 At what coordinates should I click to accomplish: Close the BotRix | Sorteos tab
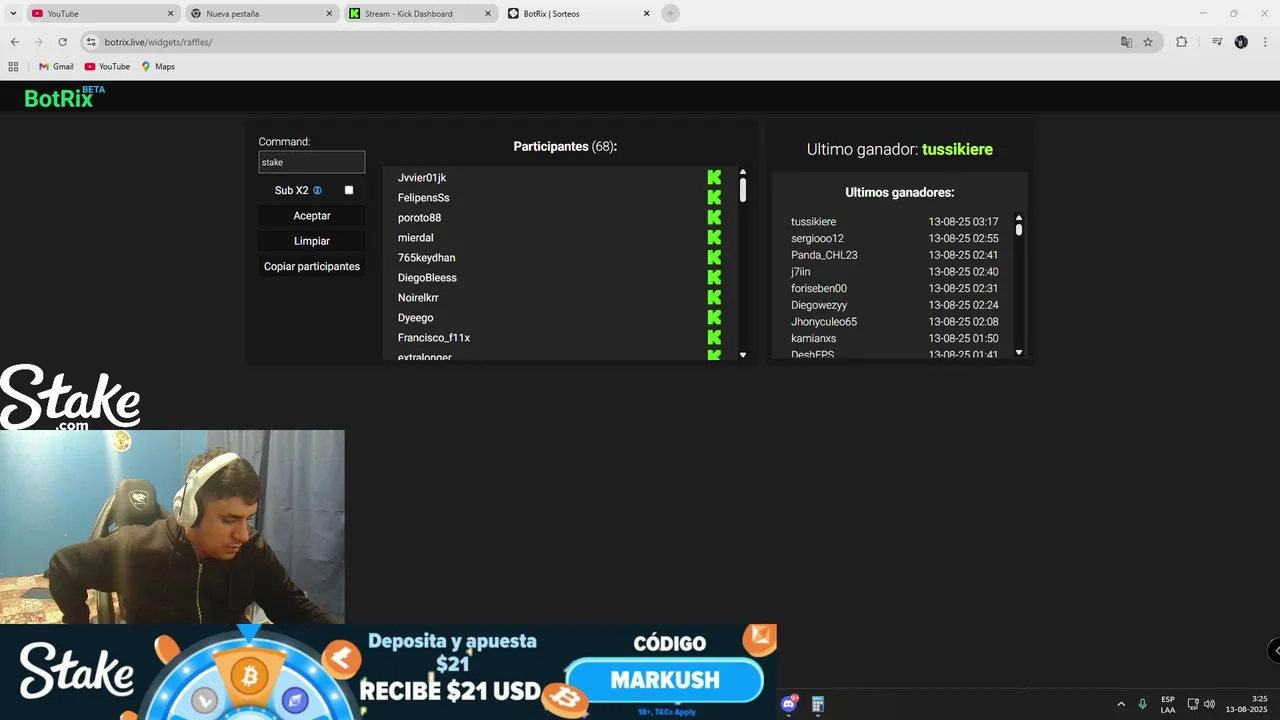pos(646,14)
